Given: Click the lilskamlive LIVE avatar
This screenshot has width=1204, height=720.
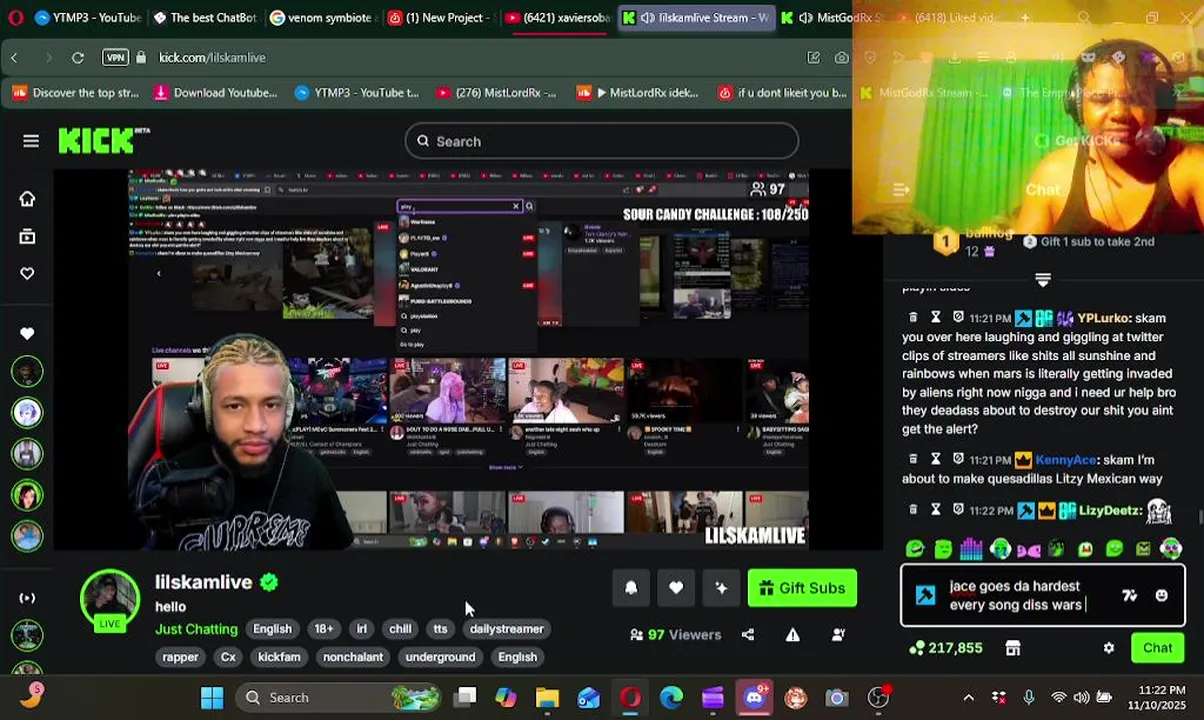Looking at the screenshot, I should pos(110,600).
